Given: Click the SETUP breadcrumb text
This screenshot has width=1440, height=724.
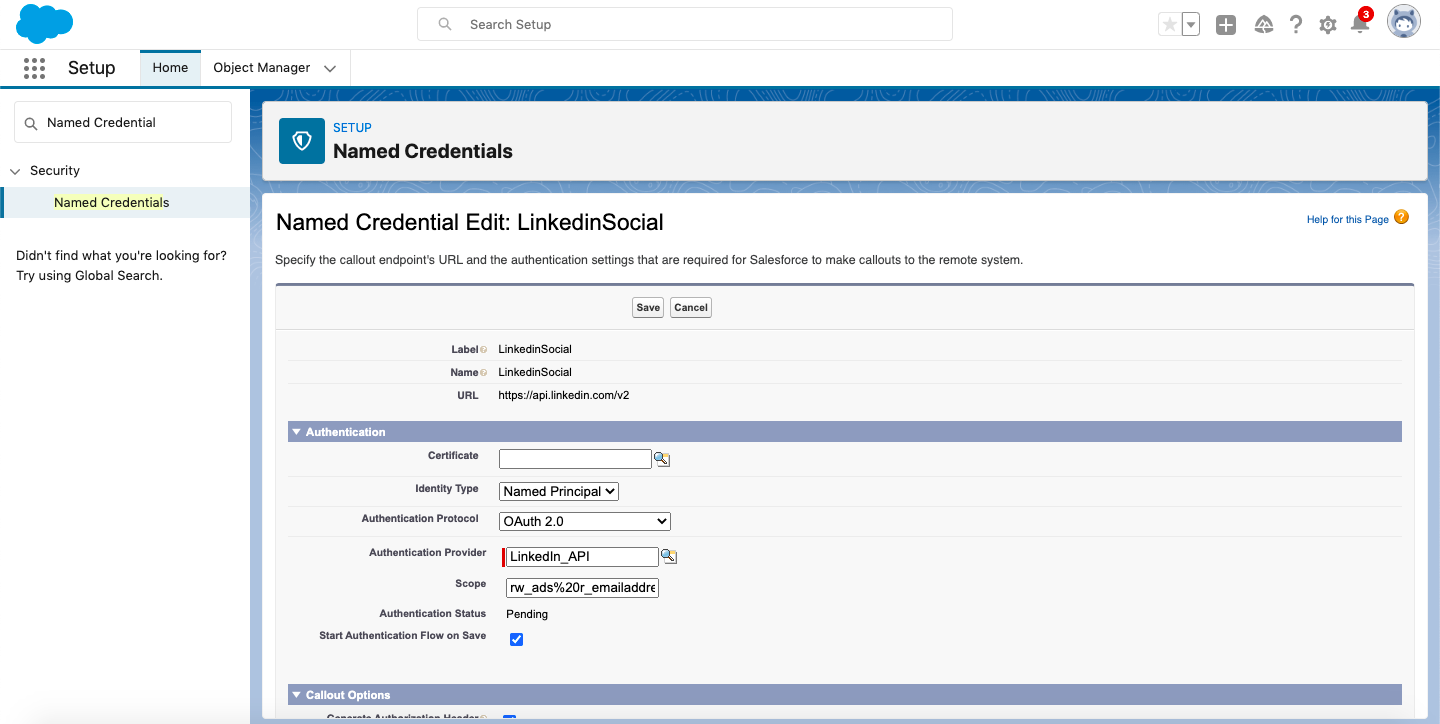Looking at the screenshot, I should click(352, 128).
